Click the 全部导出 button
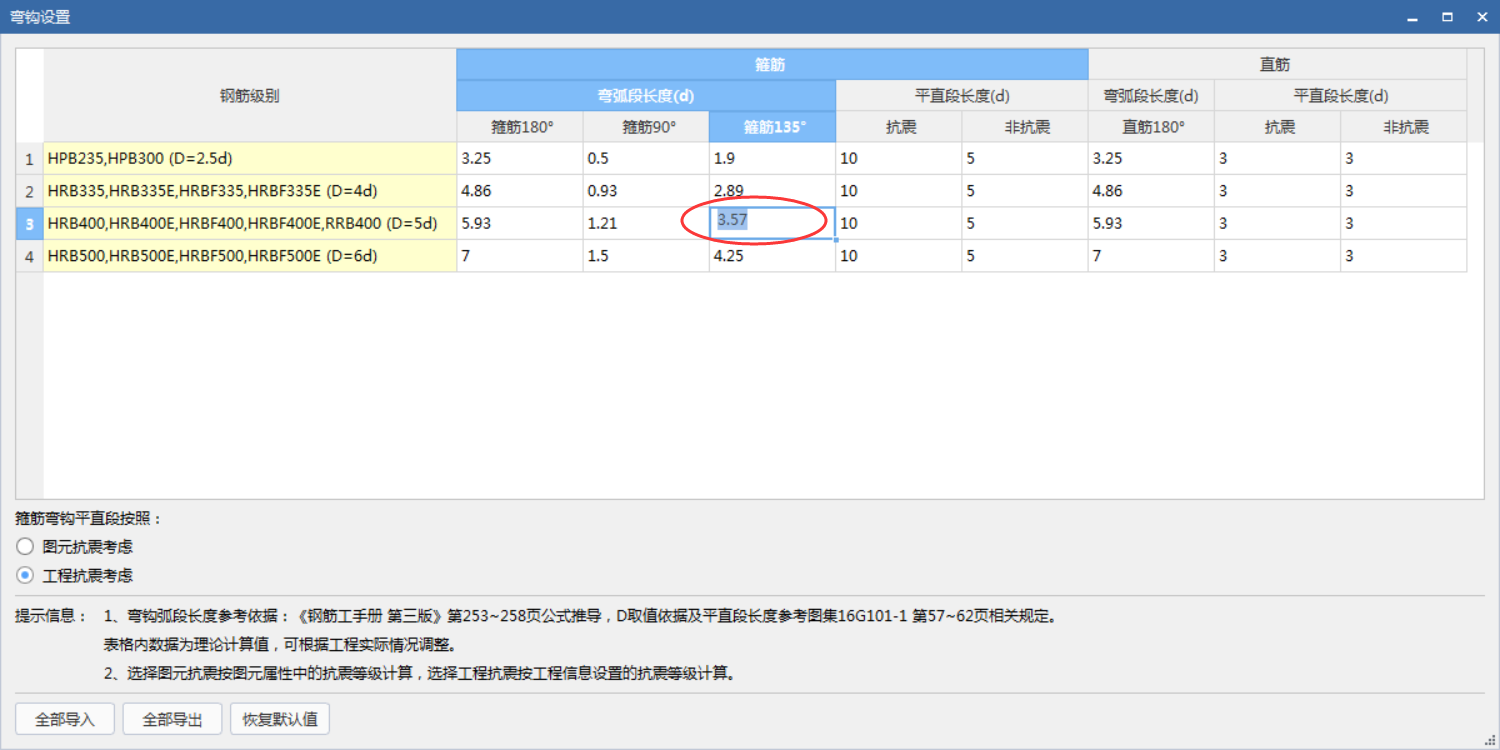Screen dimensions: 1500x750 172,719
